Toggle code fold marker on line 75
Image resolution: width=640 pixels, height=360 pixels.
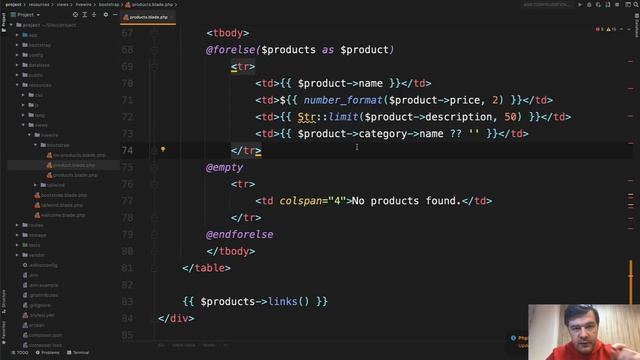(155, 167)
